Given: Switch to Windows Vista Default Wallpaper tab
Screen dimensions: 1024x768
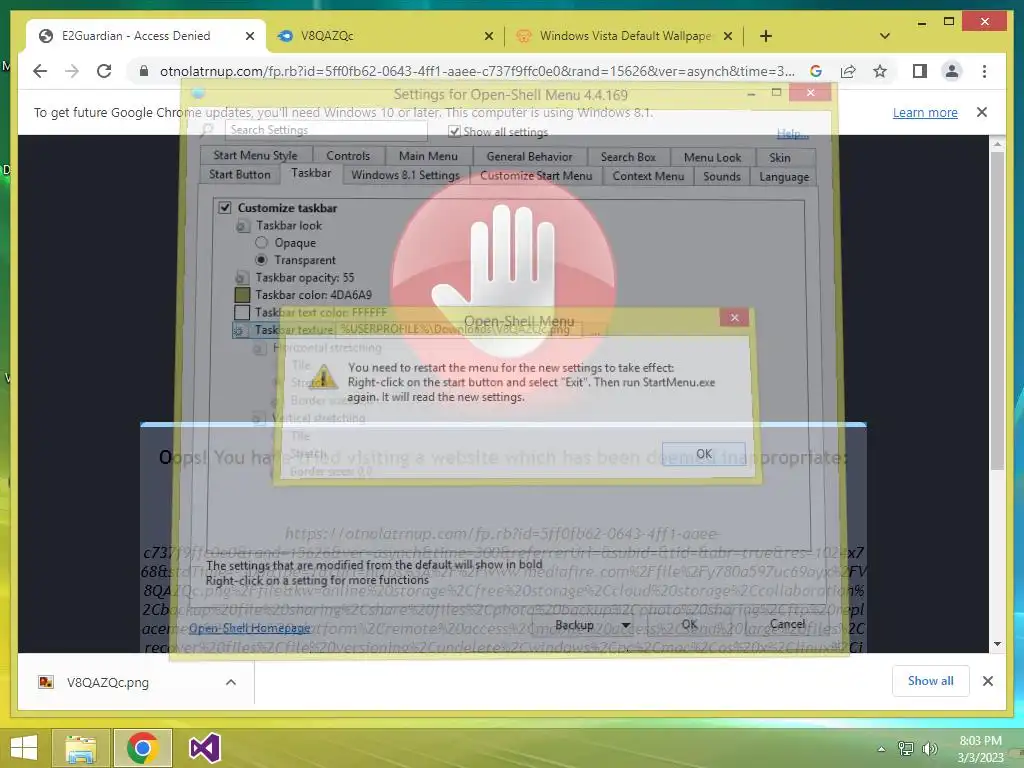Looking at the screenshot, I should coord(624,36).
